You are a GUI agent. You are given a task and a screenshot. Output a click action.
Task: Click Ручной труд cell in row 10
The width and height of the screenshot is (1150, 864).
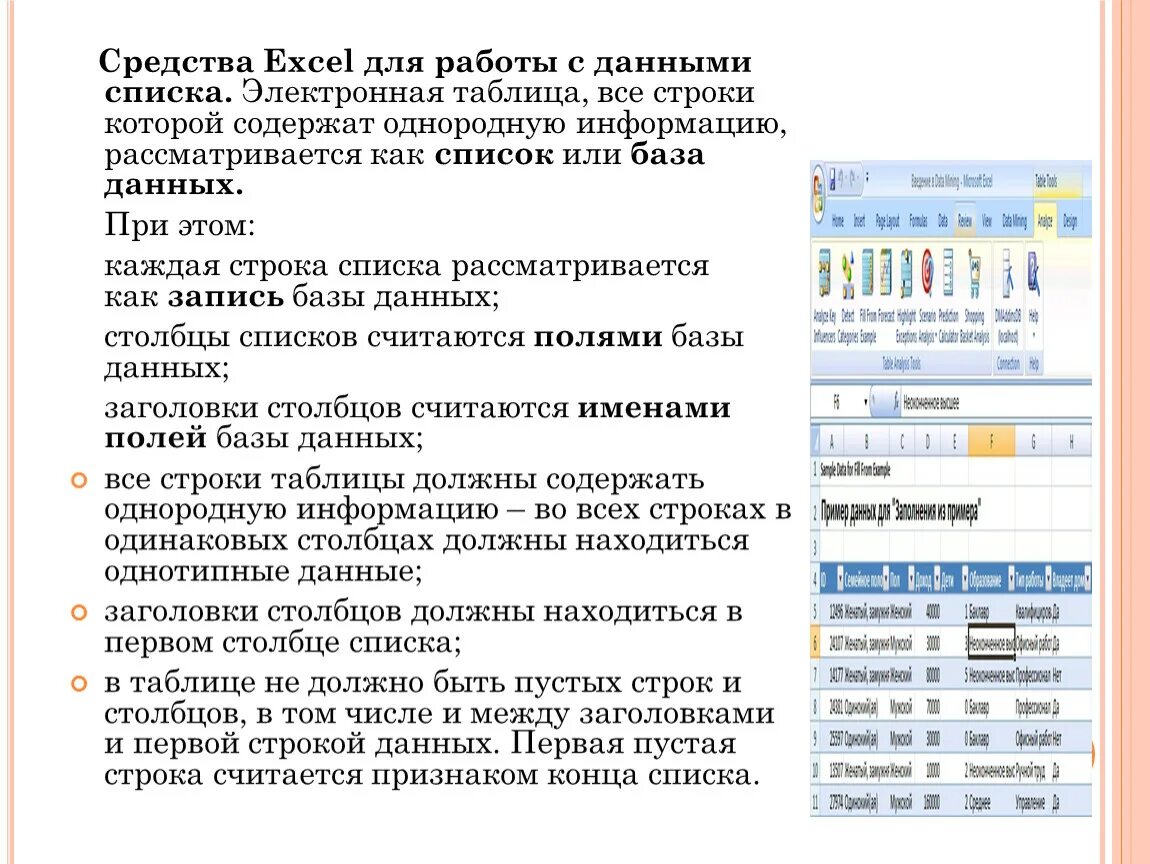pyautogui.click(x=1033, y=770)
